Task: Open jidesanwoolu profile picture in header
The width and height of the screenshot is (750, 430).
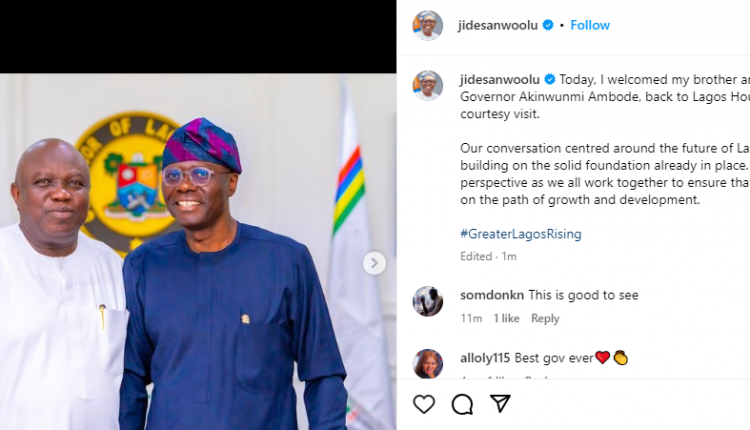Action: (x=428, y=25)
